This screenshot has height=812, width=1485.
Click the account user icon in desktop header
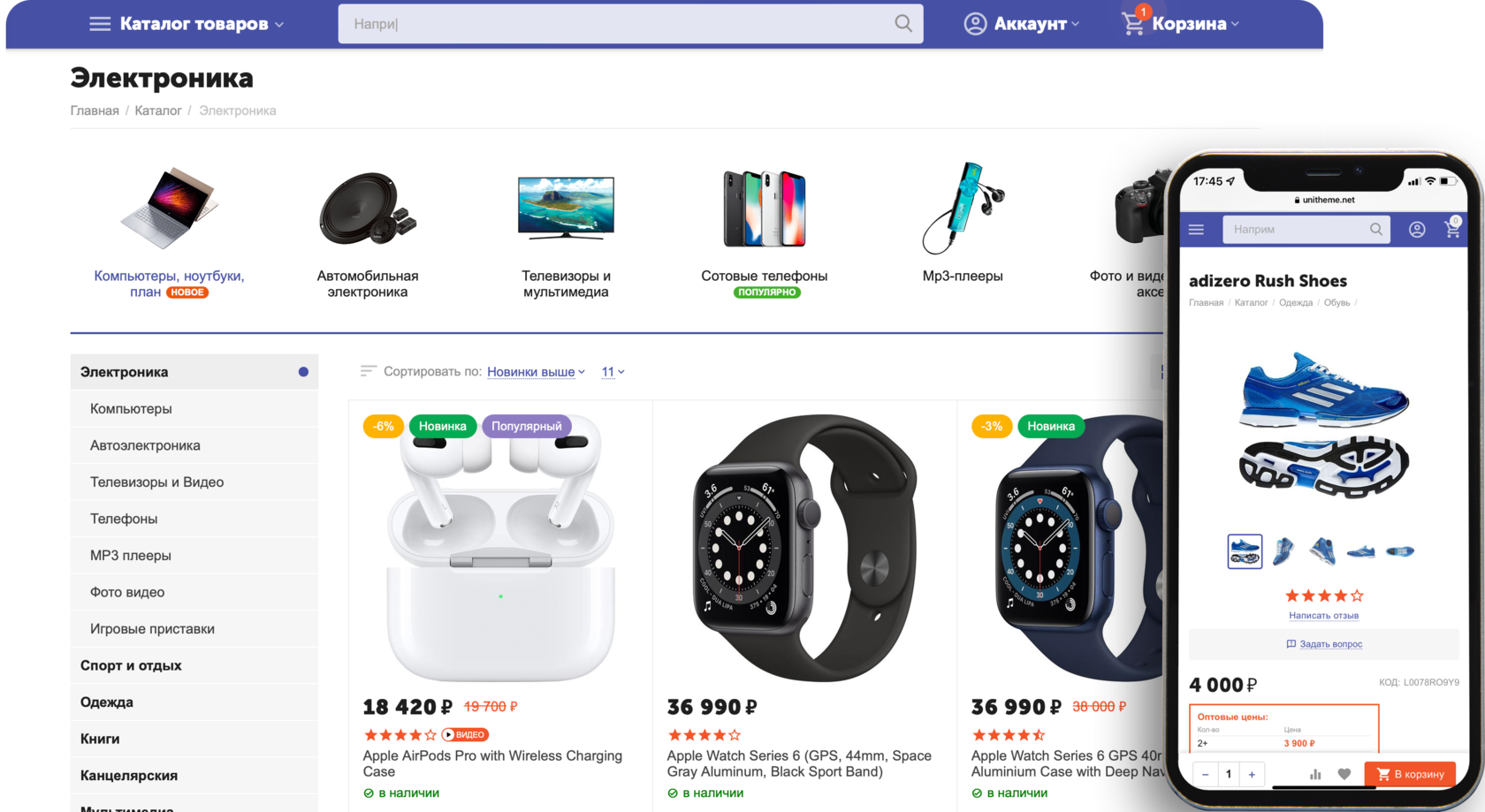point(975,24)
